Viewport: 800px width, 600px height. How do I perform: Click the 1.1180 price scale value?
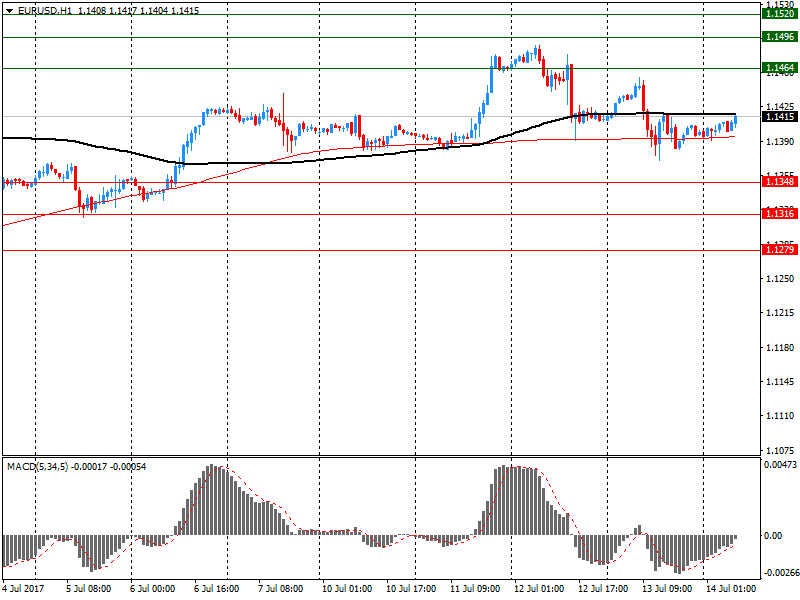[x=781, y=347]
